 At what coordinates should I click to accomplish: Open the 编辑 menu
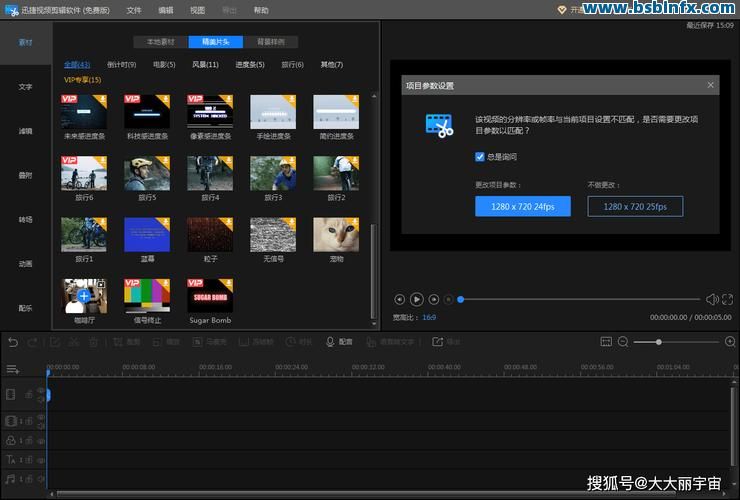[x=166, y=10]
